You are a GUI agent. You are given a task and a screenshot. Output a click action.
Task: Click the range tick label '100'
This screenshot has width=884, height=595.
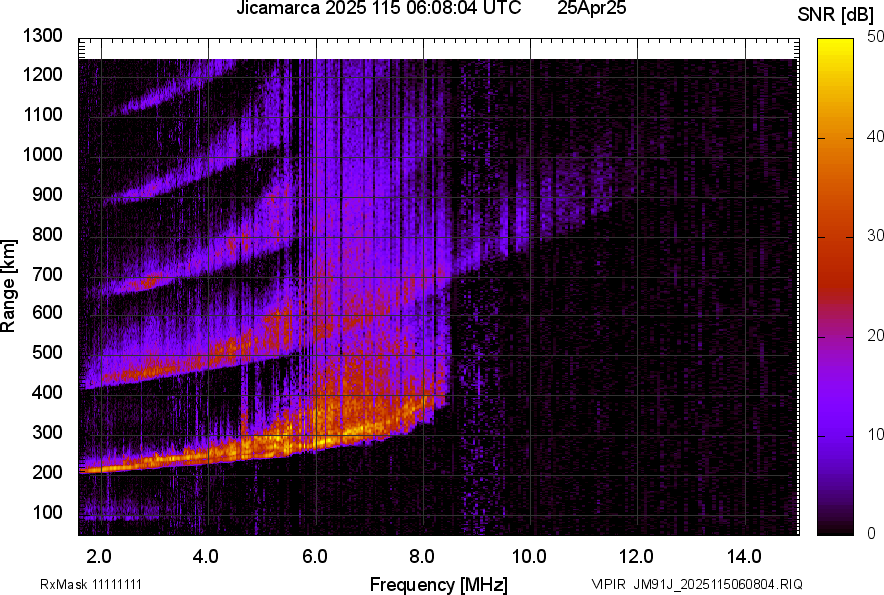tap(47, 512)
